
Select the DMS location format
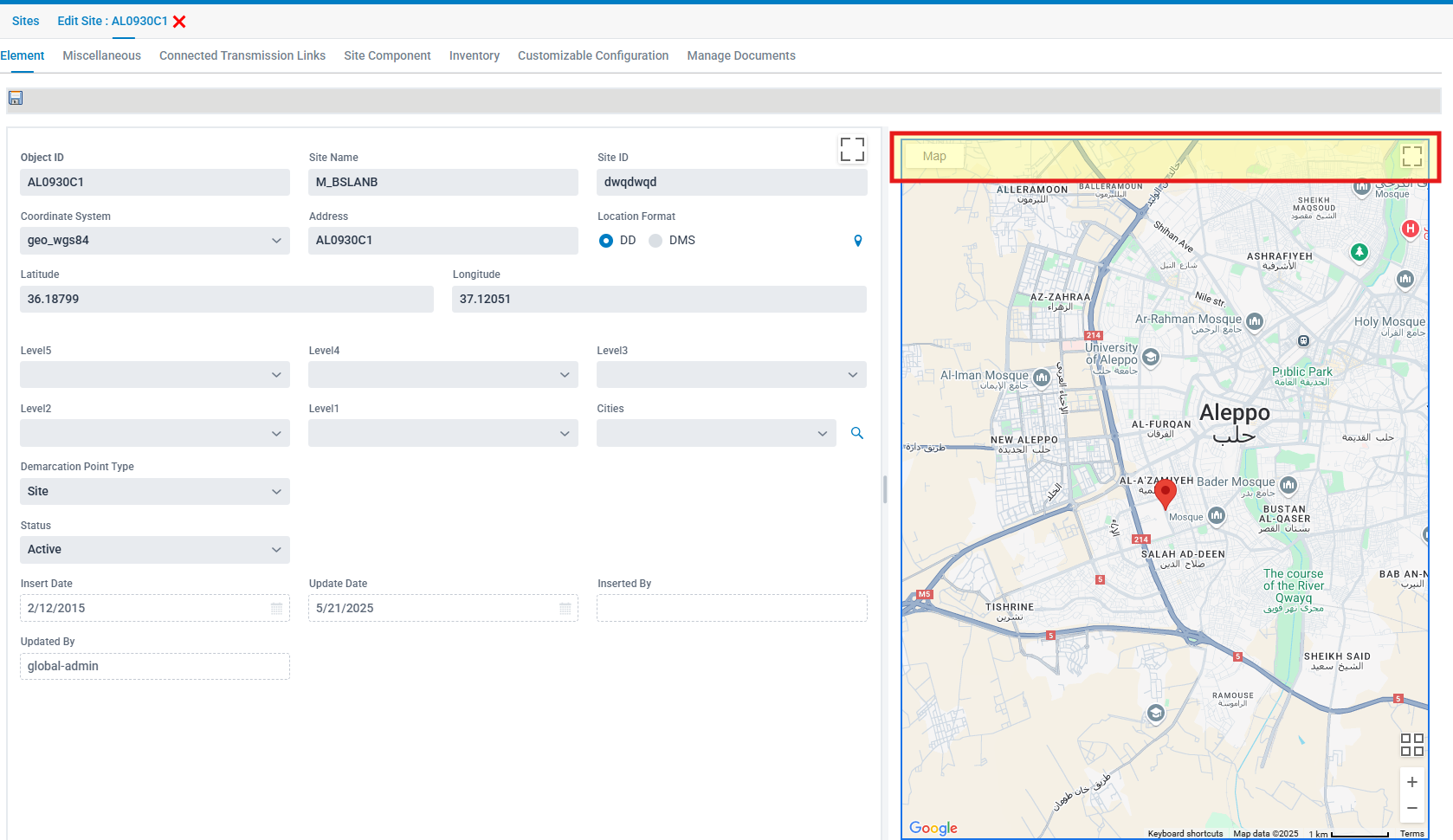(x=655, y=241)
